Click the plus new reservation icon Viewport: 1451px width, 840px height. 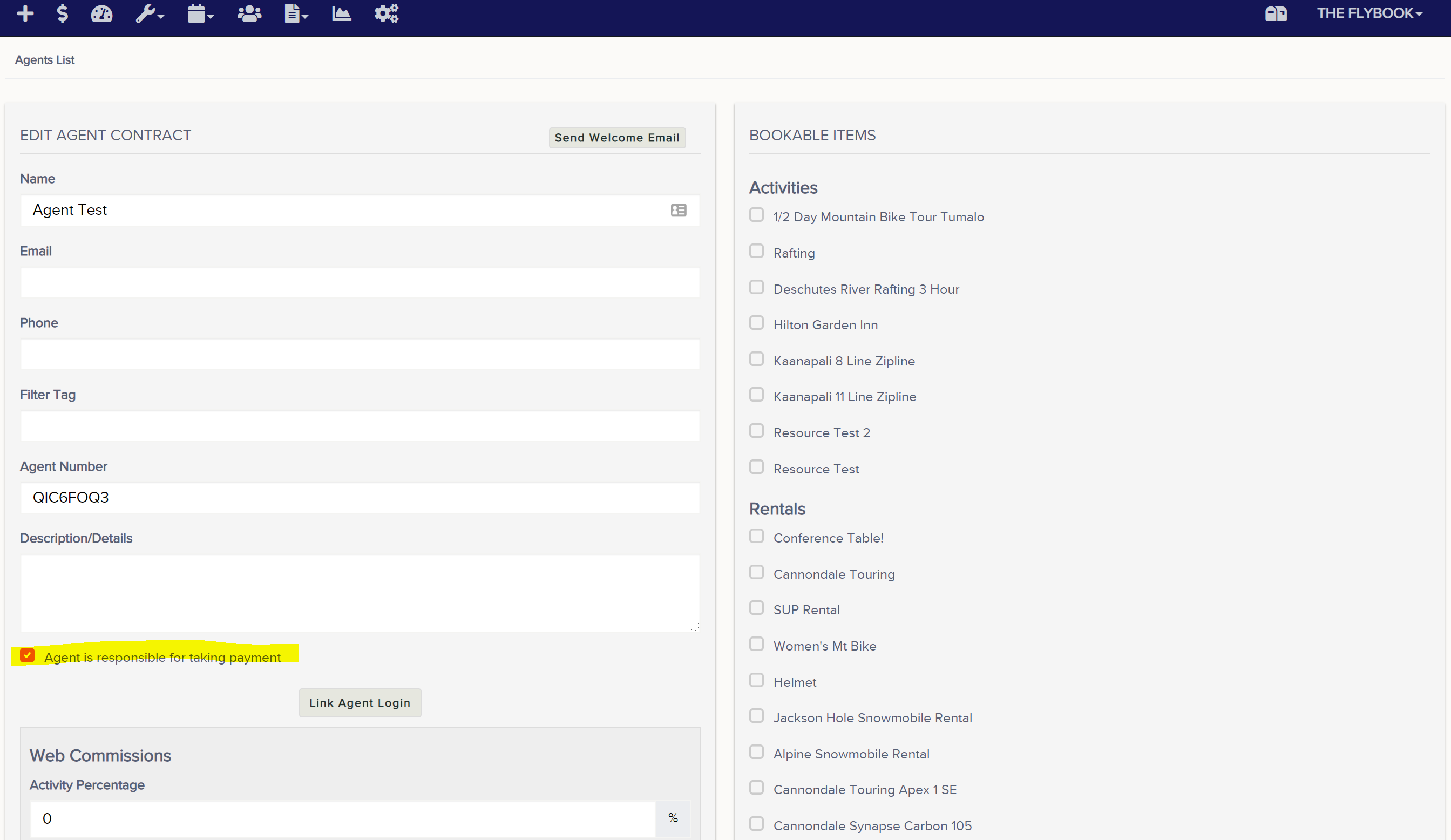(x=25, y=13)
